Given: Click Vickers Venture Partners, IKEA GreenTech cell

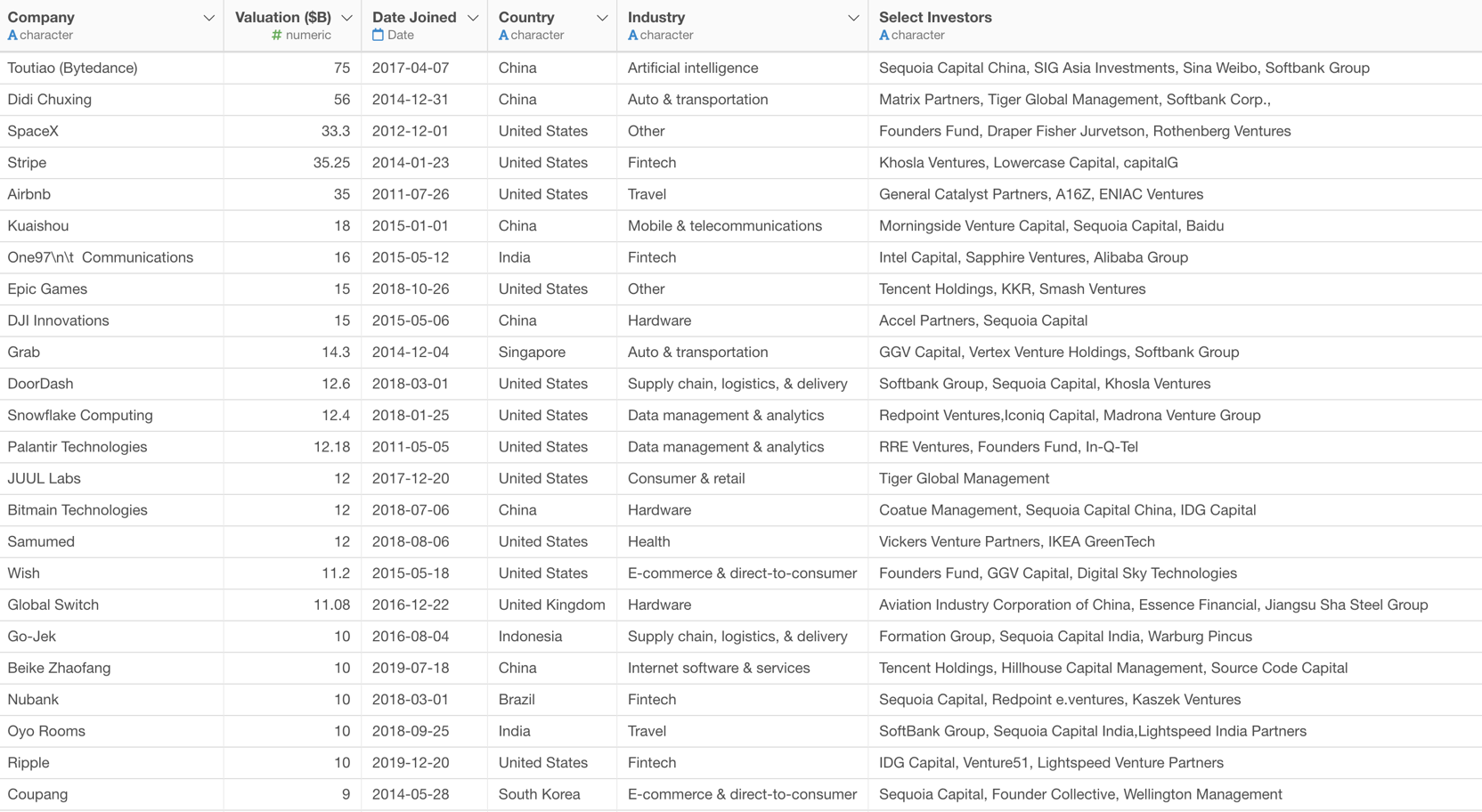Looking at the screenshot, I should point(1016,542).
